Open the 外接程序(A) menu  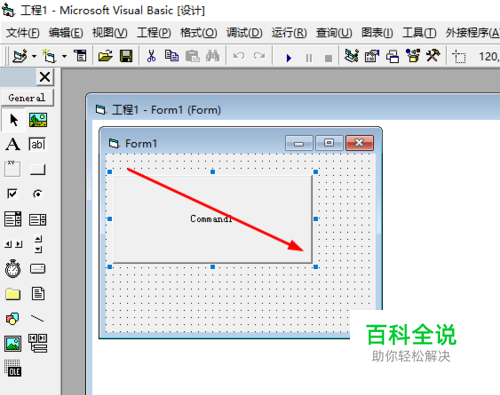(x=473, y=33)
